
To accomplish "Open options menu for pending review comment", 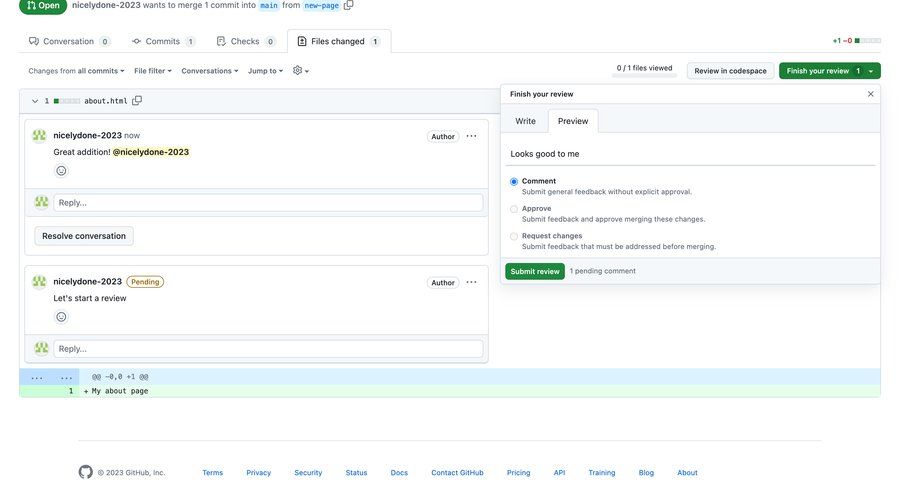I will click(471, 282).
